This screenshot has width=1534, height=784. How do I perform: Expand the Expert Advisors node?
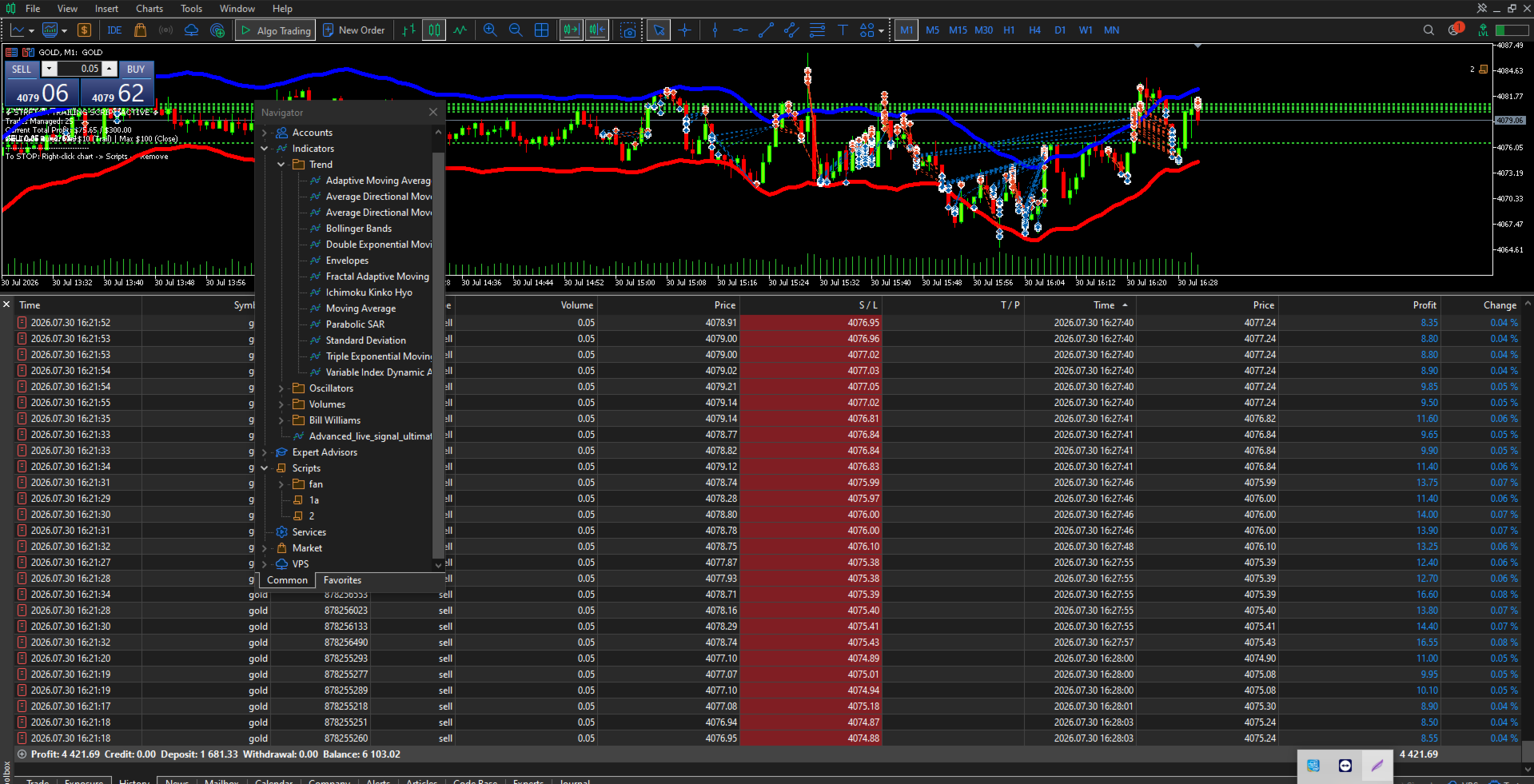tap(265, 452)
